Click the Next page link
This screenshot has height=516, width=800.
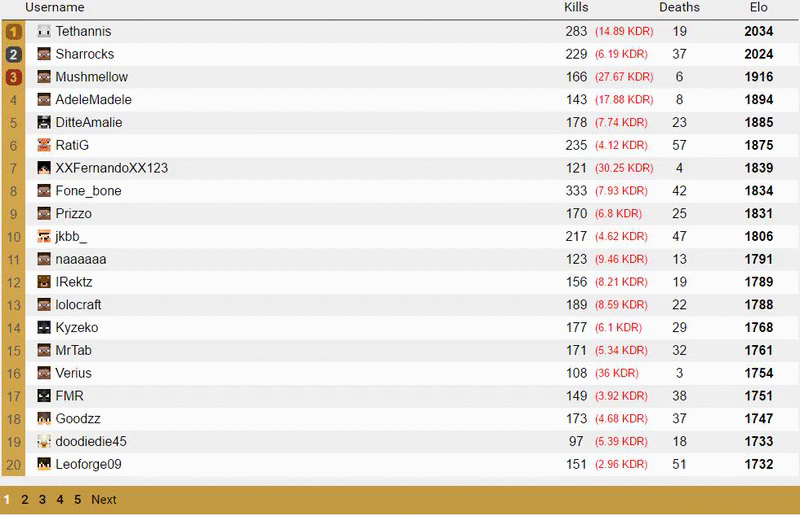click(x=104, y=500)
